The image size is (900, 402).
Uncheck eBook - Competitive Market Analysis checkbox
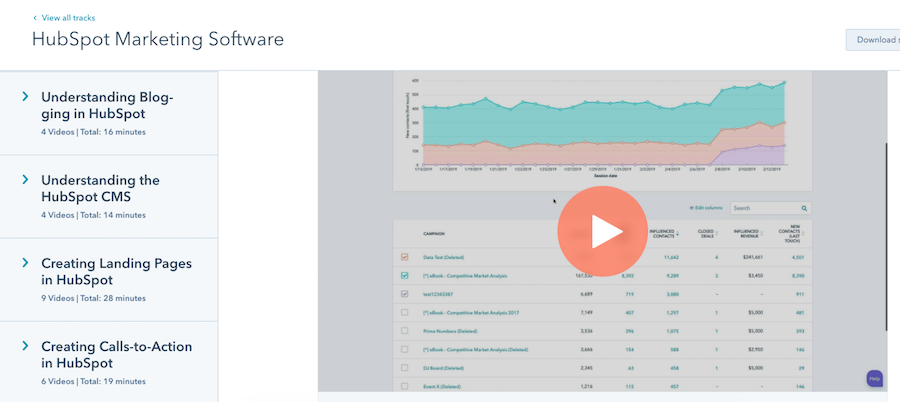pos(405,276)
